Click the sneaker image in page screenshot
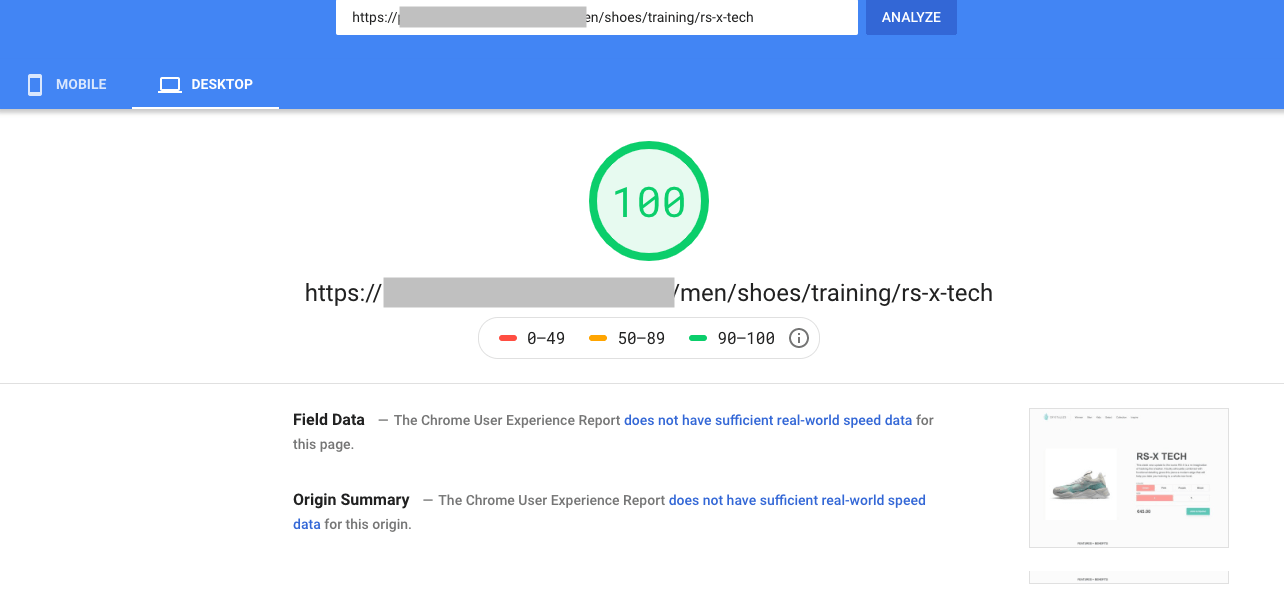Image resolution: width=1284 pixels, height=607 pixels. click(x=1081, y=486)
